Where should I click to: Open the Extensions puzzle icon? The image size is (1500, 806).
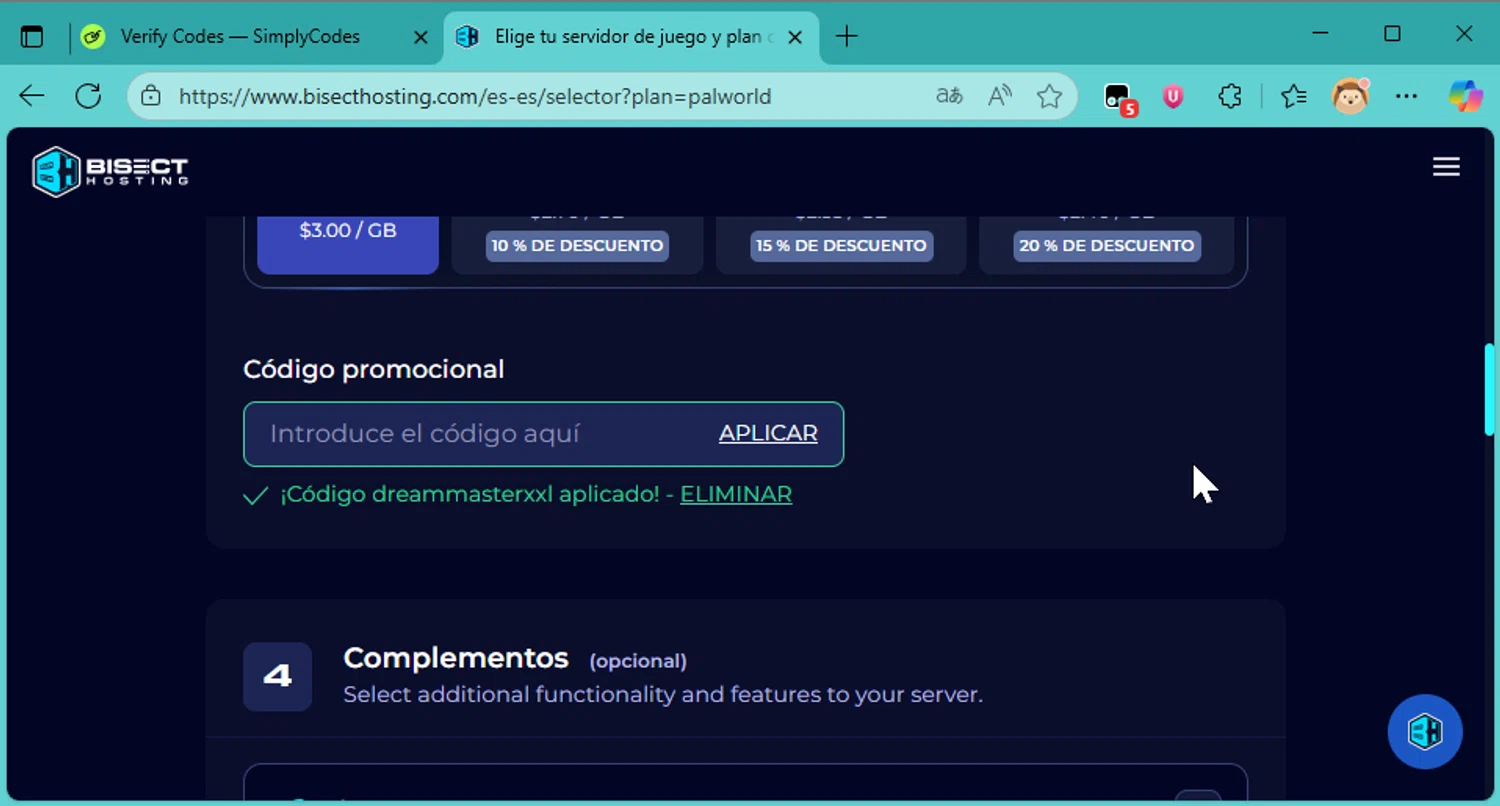pos(1230,96)
